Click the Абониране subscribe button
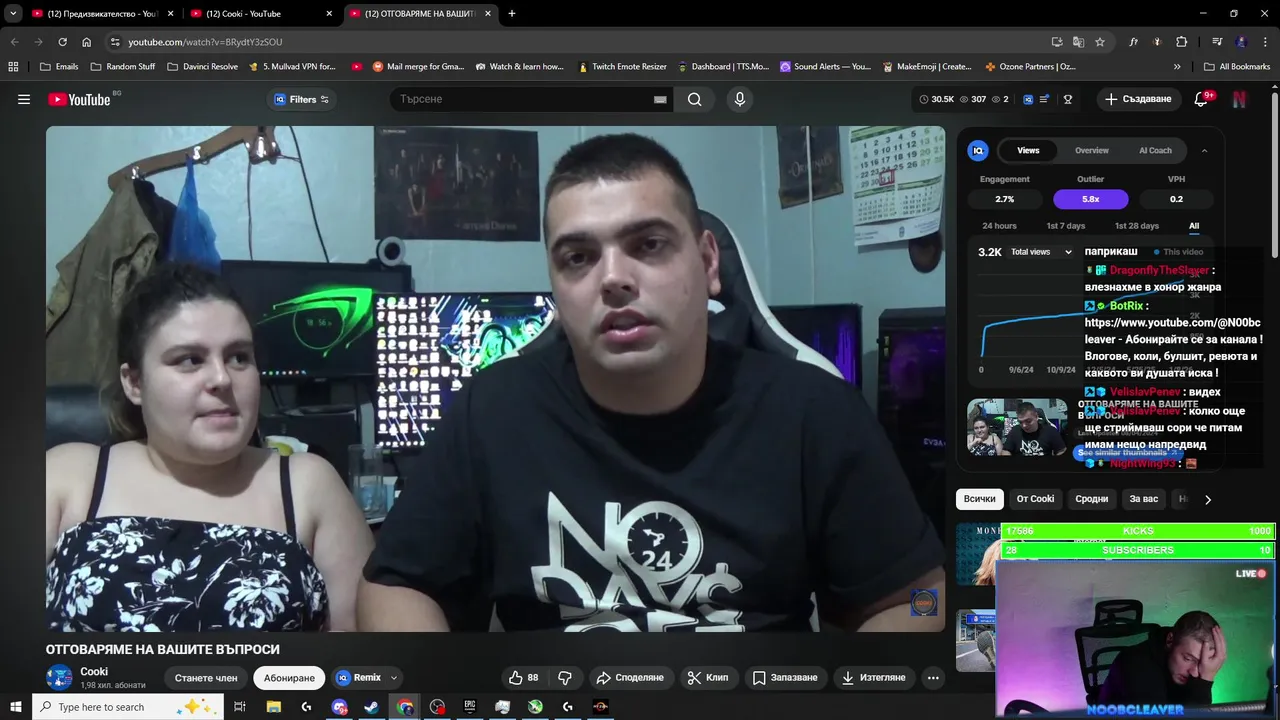Screen dimensions: 1280x720 289,678
